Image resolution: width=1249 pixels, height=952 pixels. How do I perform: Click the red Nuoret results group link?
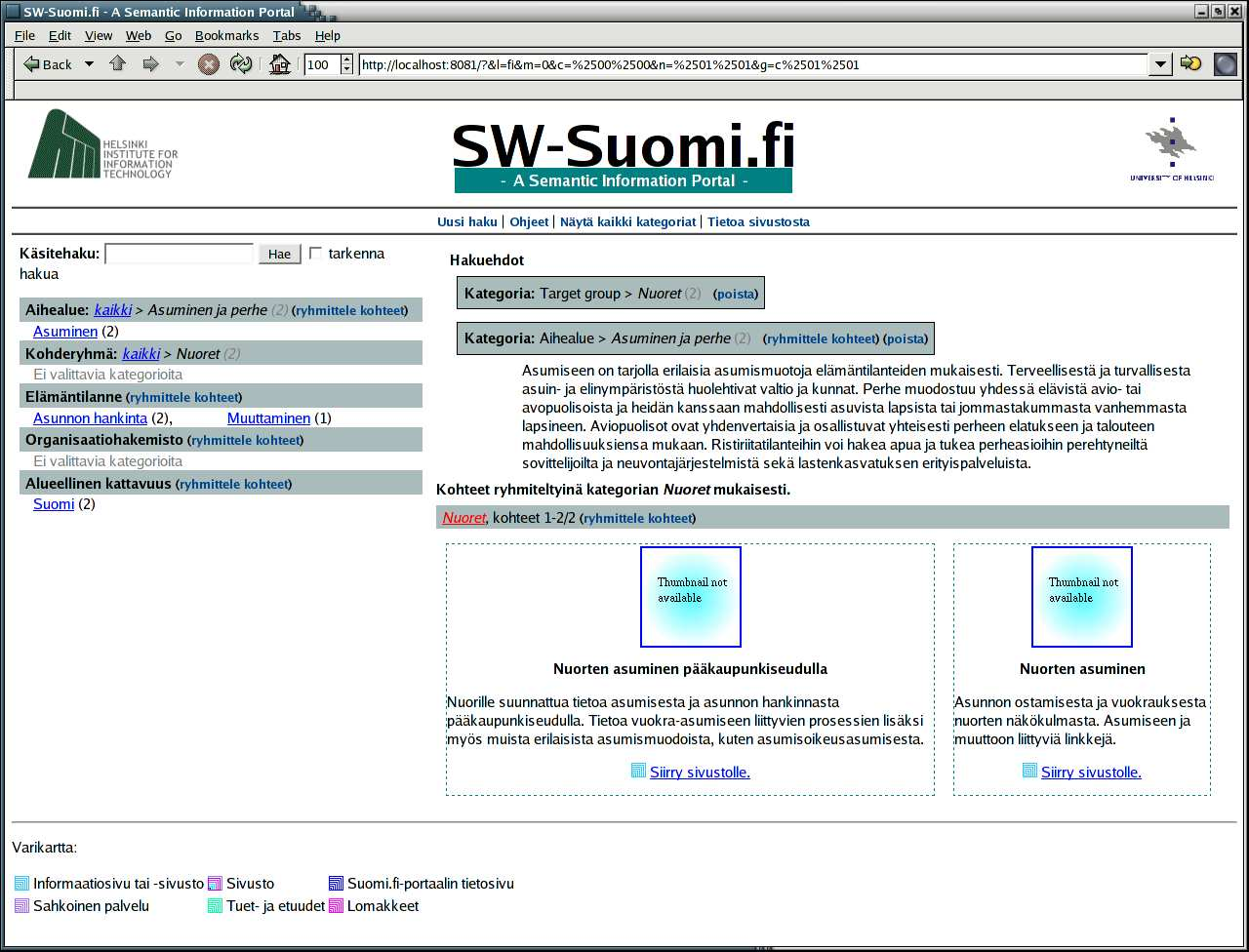pyautogui.click(x=463, y=518)
